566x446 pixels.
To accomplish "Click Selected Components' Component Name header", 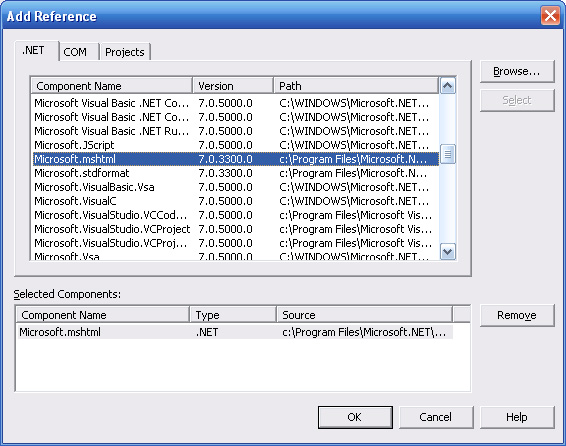I will point(103,315).
